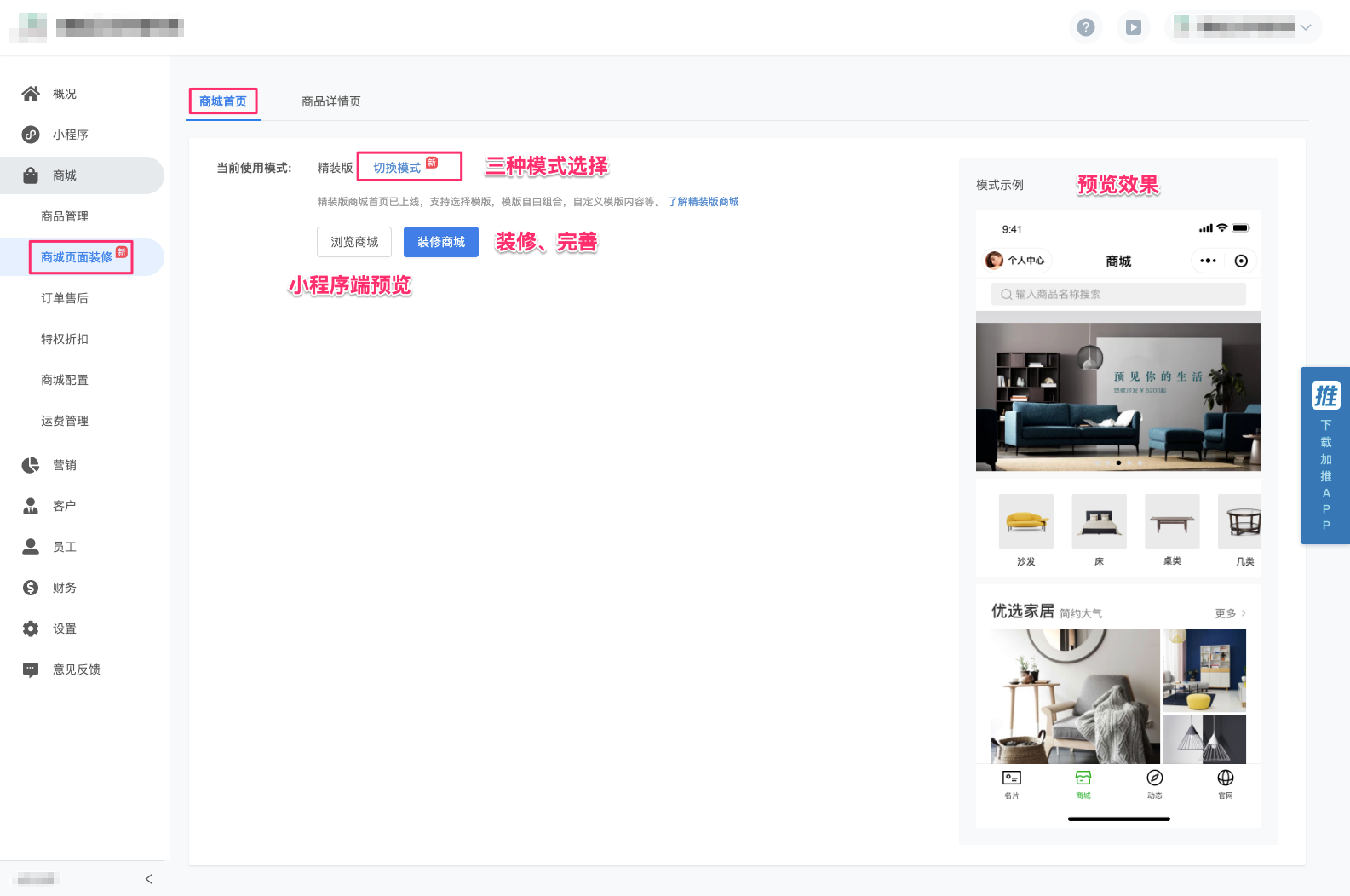
Task: Click the 营销 pie chart icon
Action: (x=31, y=465)
